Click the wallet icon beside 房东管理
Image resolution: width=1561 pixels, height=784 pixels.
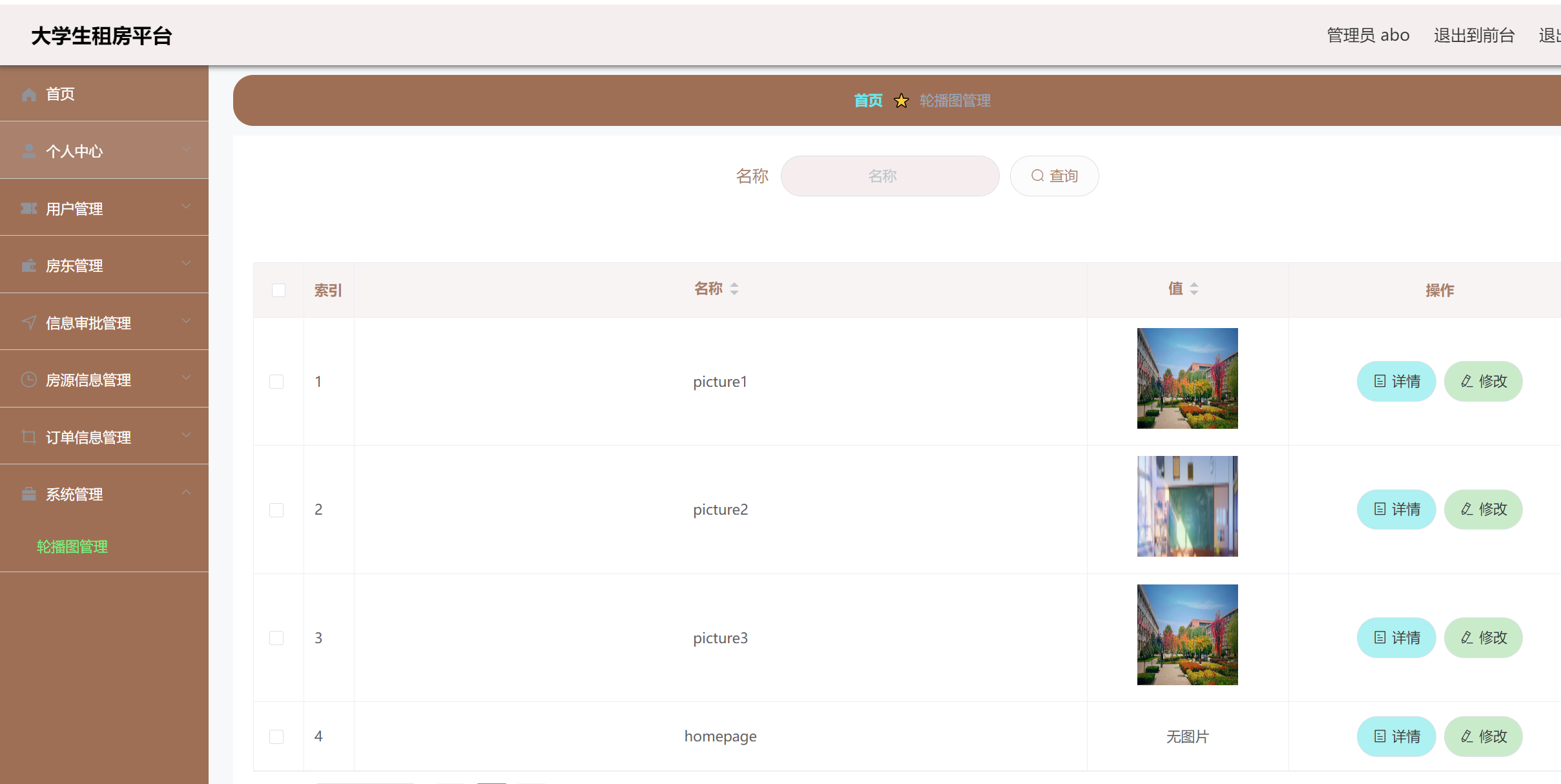click(x=28, y=265)
